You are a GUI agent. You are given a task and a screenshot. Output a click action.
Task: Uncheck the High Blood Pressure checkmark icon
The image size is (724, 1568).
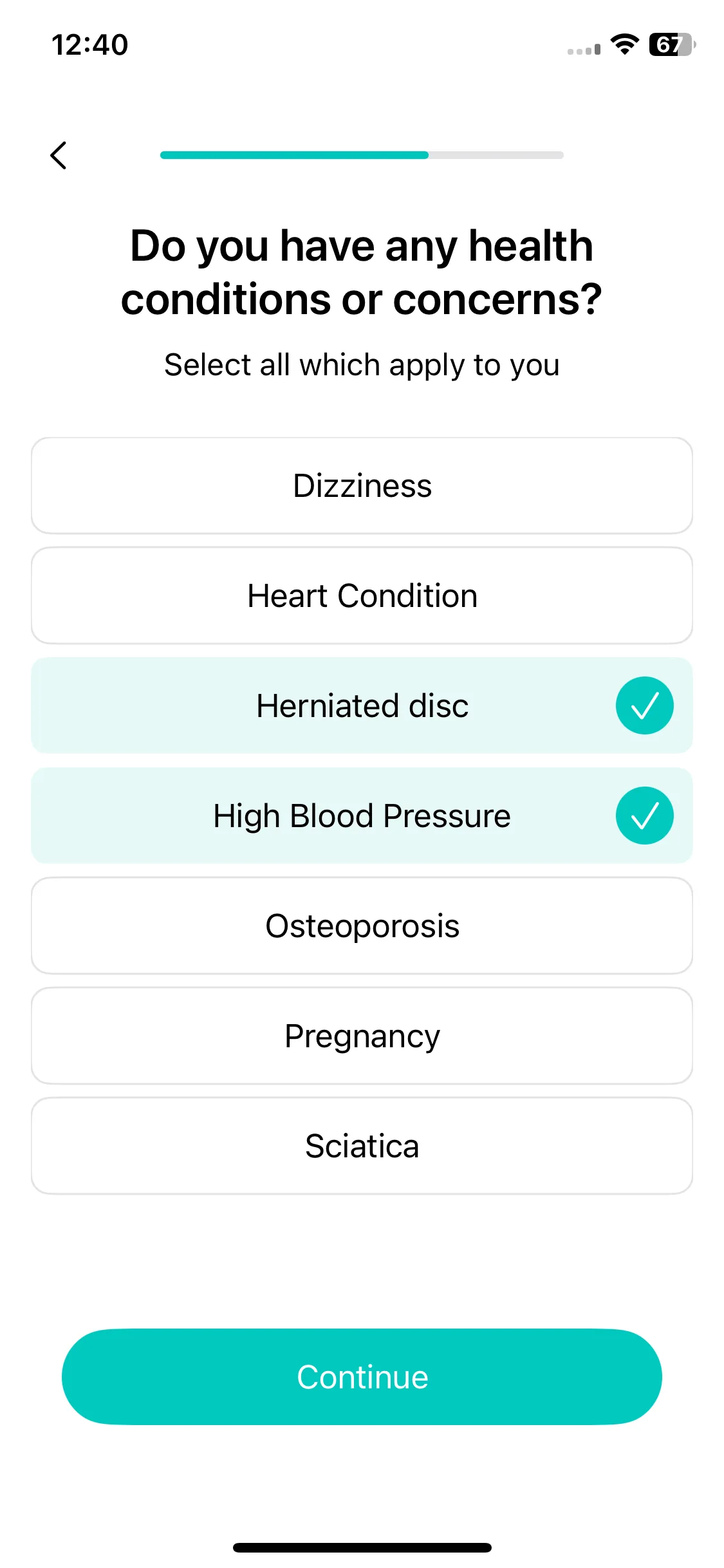click(x=644, y=816)
